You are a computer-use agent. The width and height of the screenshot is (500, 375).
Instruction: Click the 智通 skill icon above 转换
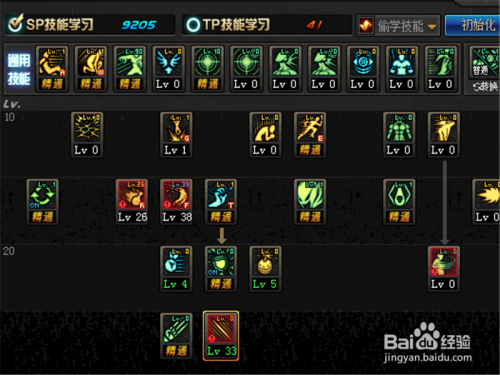[485, 62]
